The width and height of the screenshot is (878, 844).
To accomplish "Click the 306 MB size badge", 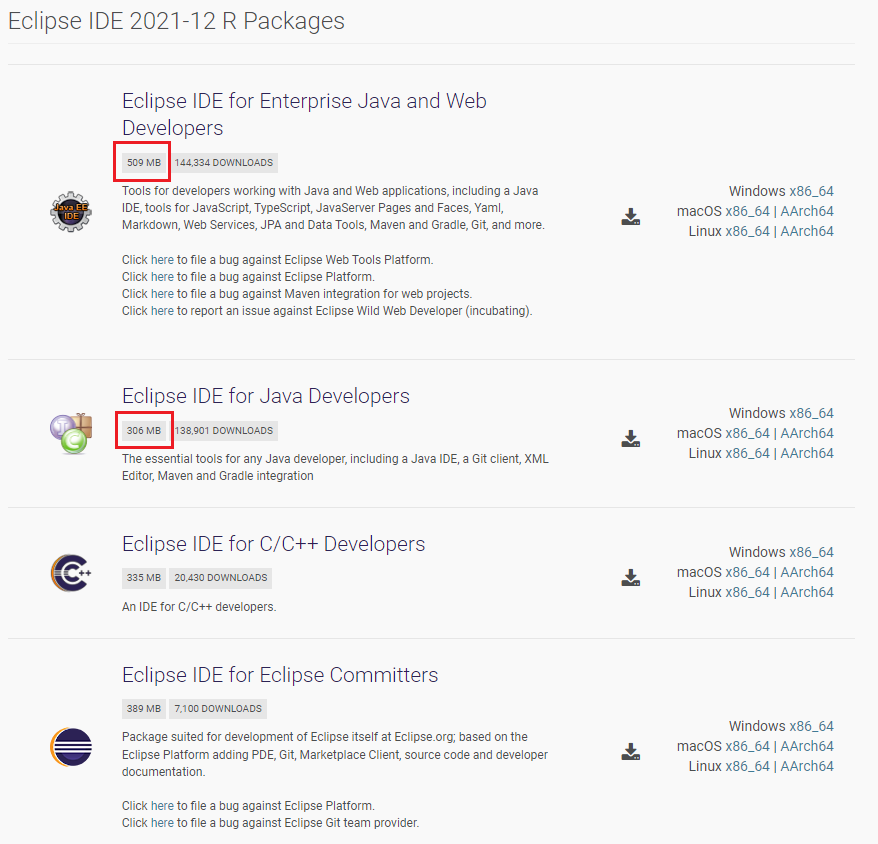I will coord(143,431).
